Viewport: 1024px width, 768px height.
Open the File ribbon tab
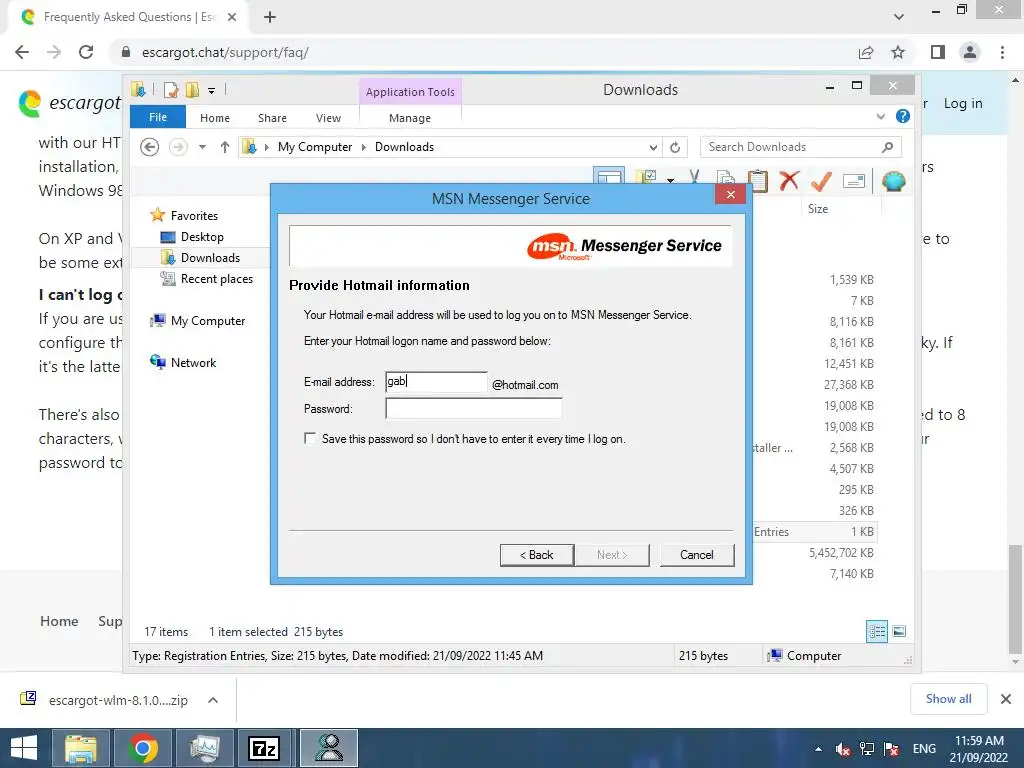tap(158, 117)
